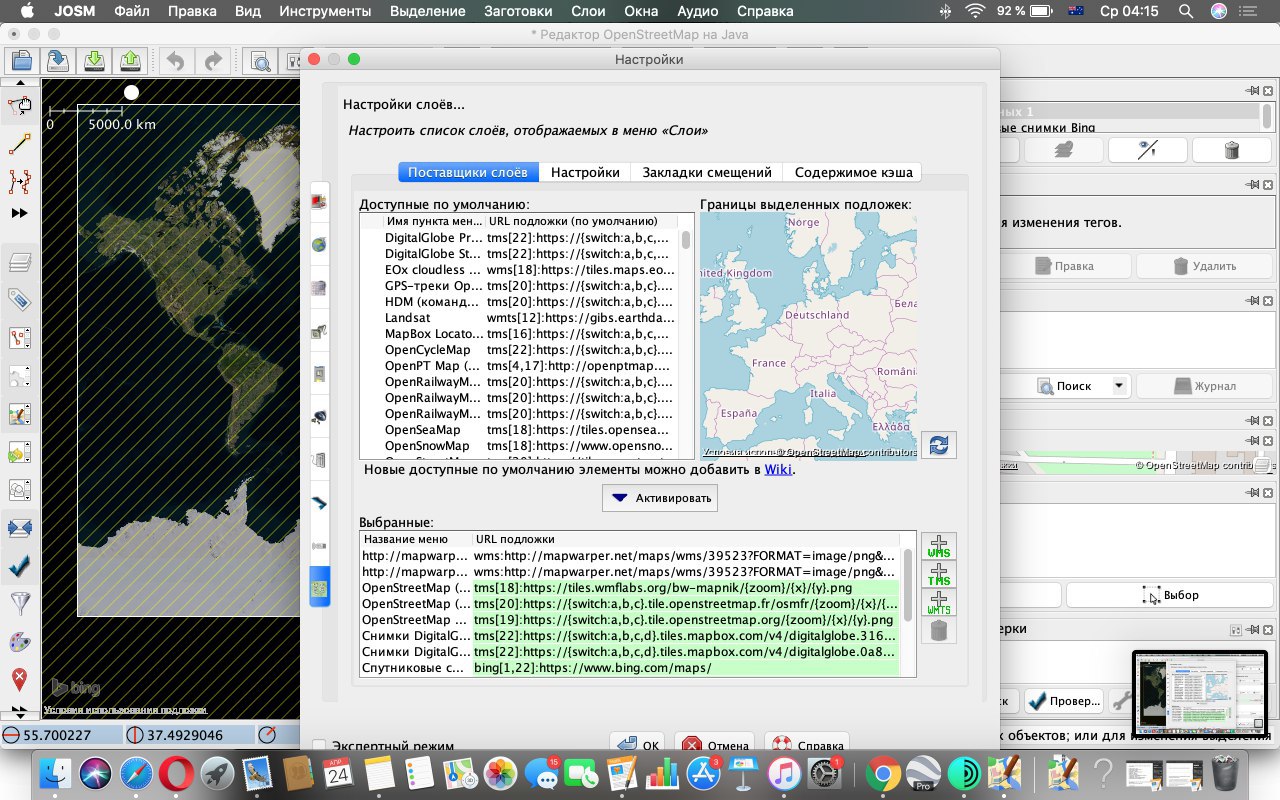The image size is (1280, 800).
Task: Open the Заготовки menu in menu bar
Action: pos(516,11)
